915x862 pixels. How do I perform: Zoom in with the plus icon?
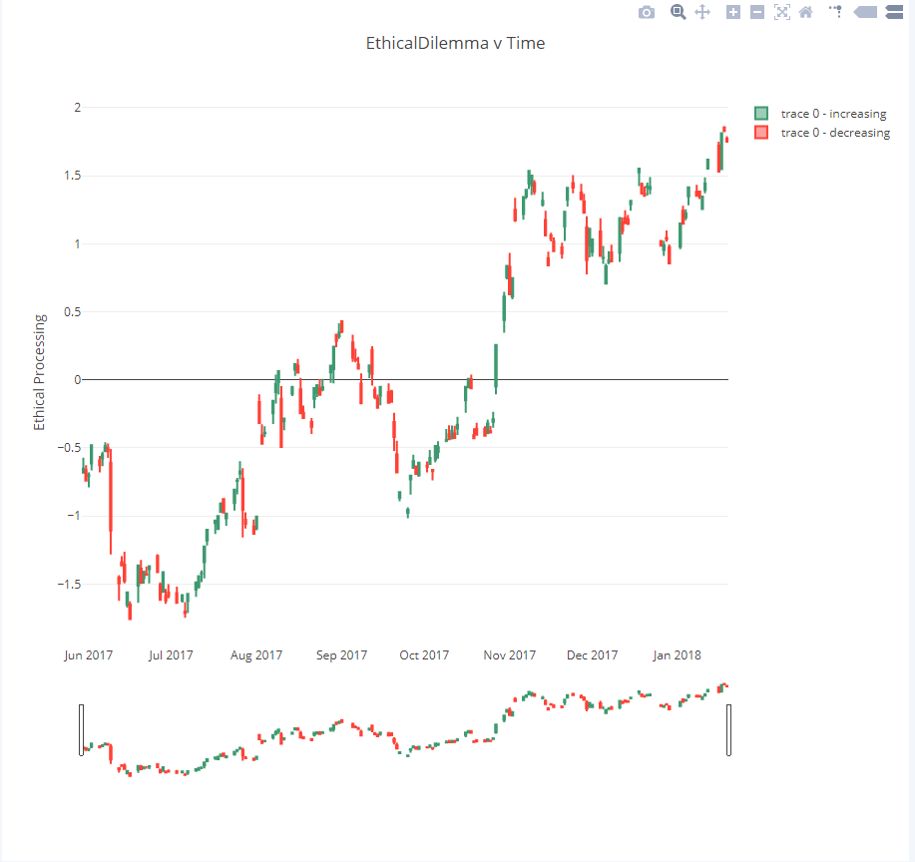coord(733,12)
